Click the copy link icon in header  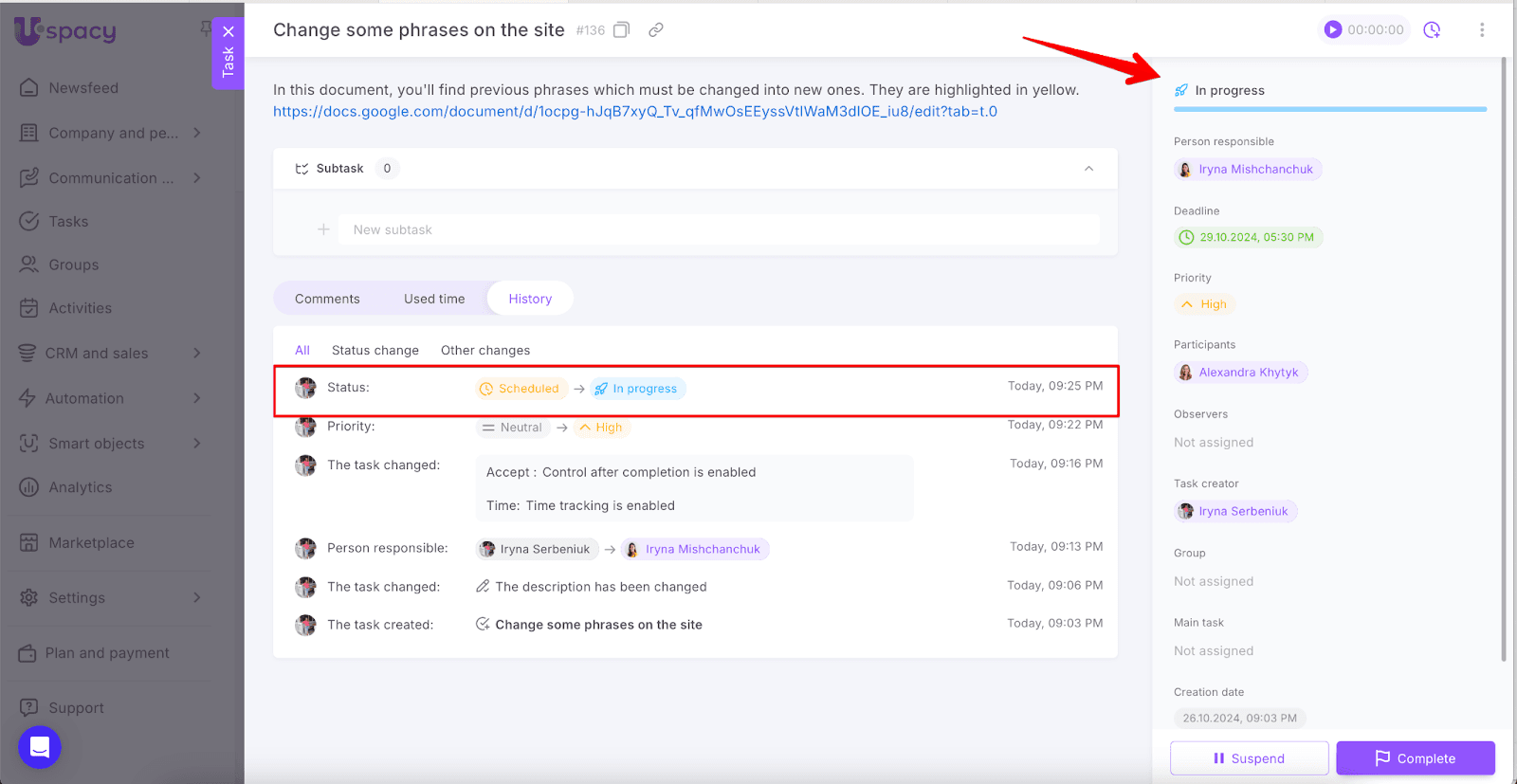pyautogui.click(x=655, y=30)
